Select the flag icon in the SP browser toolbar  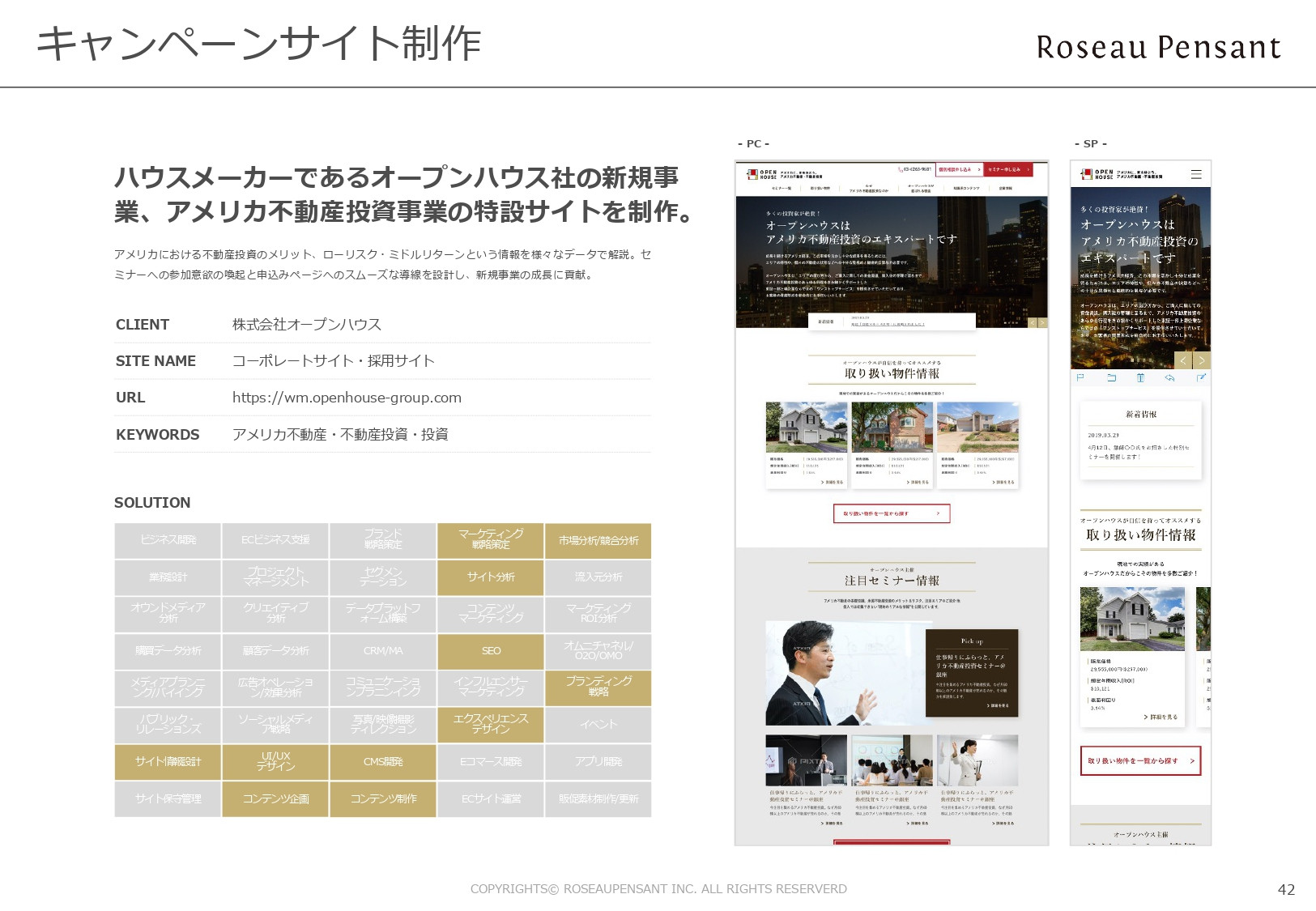pyautogui.click(x=1080, y=378)
